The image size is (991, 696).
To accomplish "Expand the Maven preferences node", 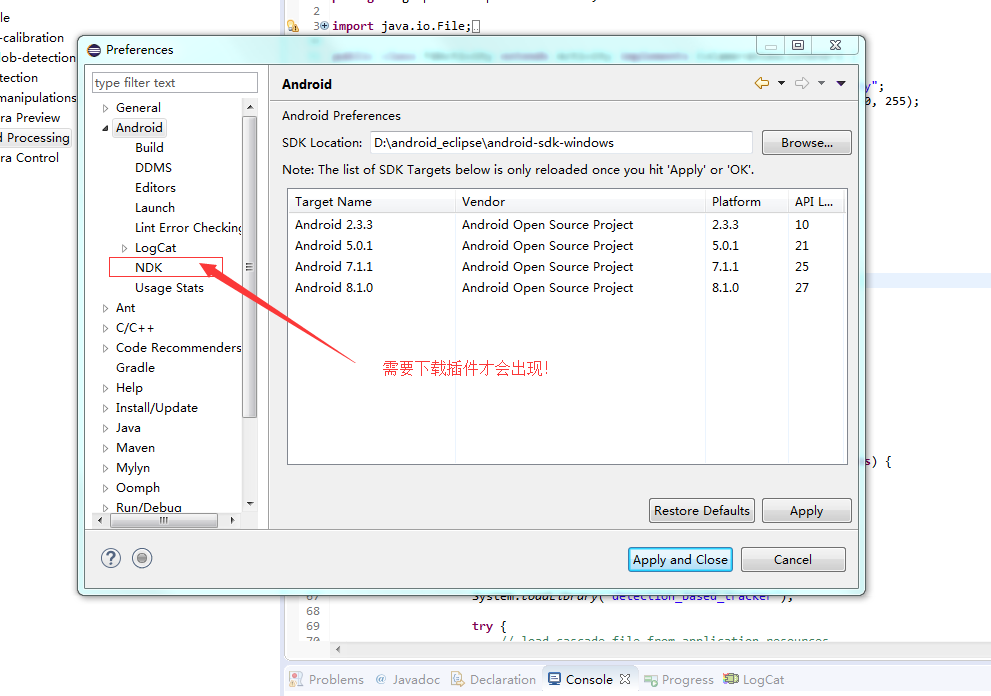I will [106, 448].
